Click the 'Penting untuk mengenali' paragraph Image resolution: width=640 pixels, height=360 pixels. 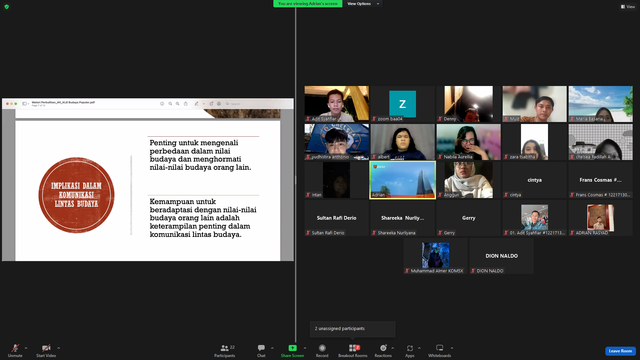pyautogui.click(x=200, y=155)
